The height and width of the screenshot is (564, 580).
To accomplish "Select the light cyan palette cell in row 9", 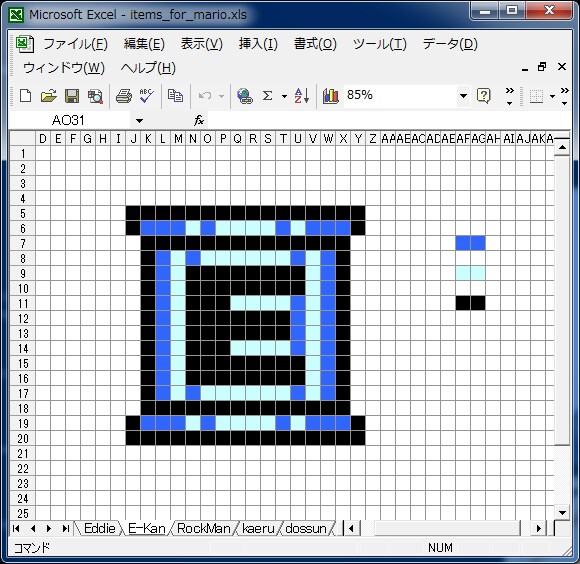I will [471, 273].
